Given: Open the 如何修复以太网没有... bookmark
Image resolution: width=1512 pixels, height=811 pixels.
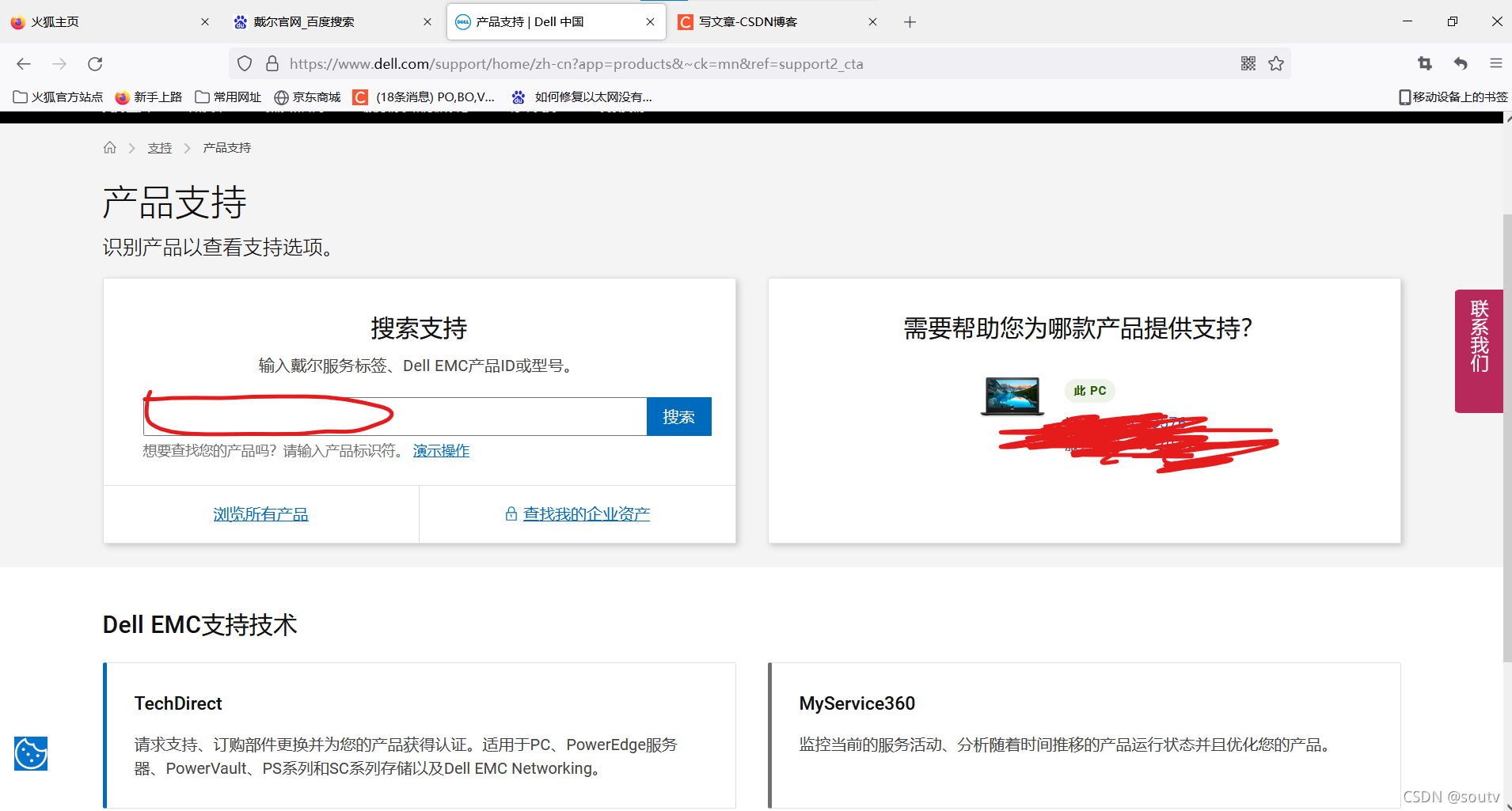Looking at the screenshot, I should point(583,97).
